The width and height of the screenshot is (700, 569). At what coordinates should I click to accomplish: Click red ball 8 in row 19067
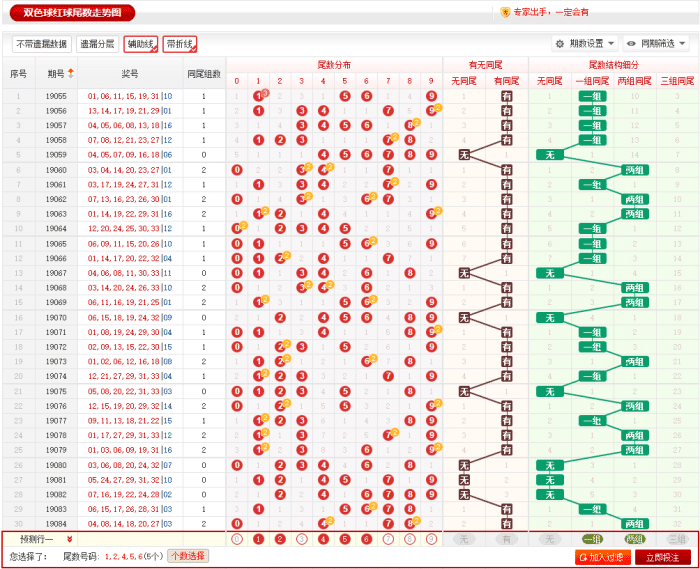click(409, 273)
